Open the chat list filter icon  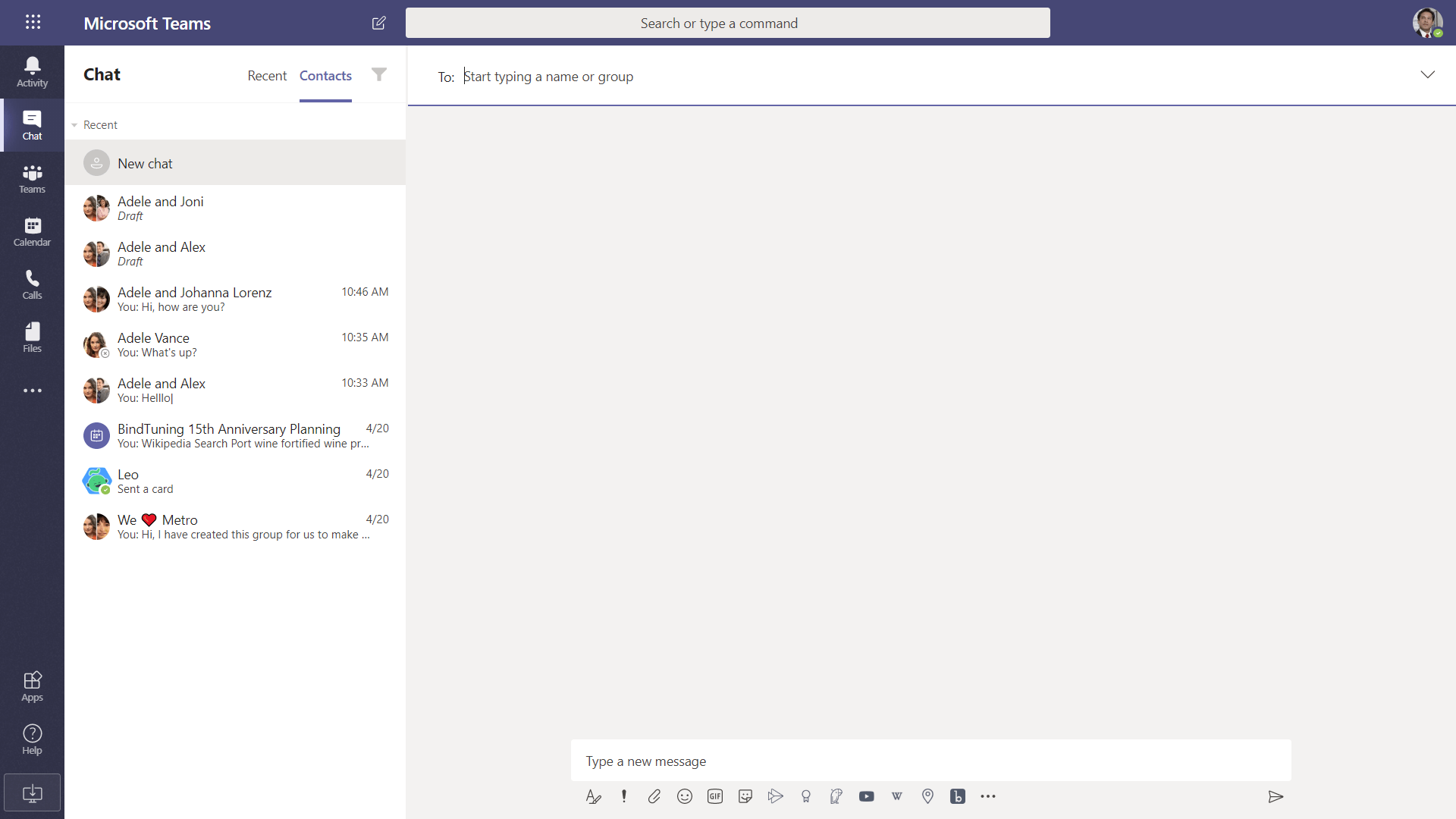click(x=379, y=74)
